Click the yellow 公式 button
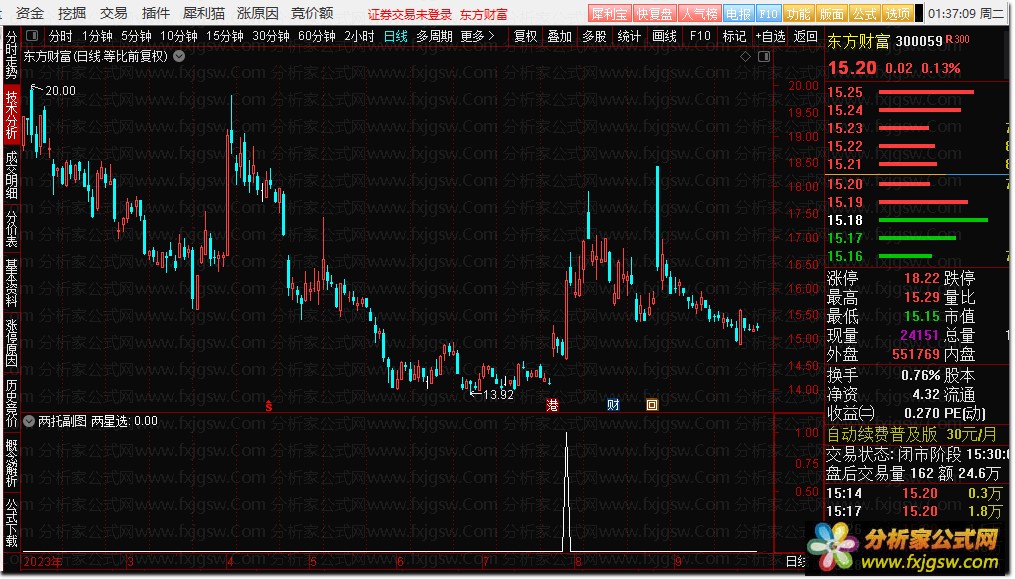The width and height of the screenshot is (1015, 579). (864, 14)
